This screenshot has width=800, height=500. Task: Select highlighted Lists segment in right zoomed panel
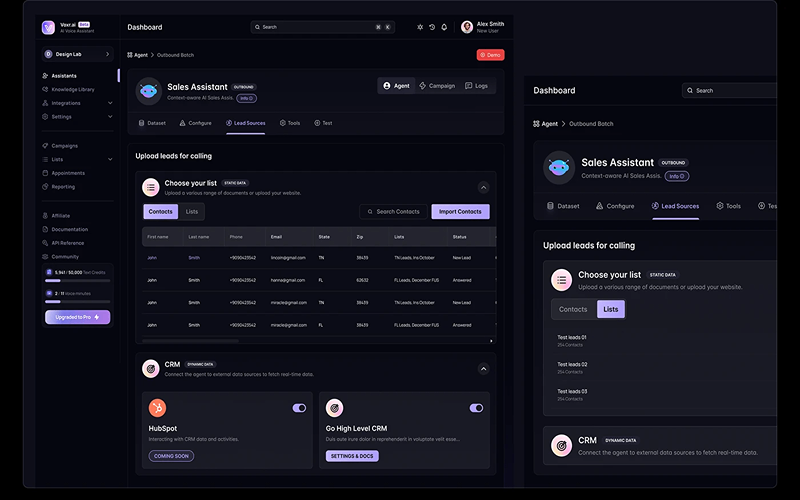[611, 309]
